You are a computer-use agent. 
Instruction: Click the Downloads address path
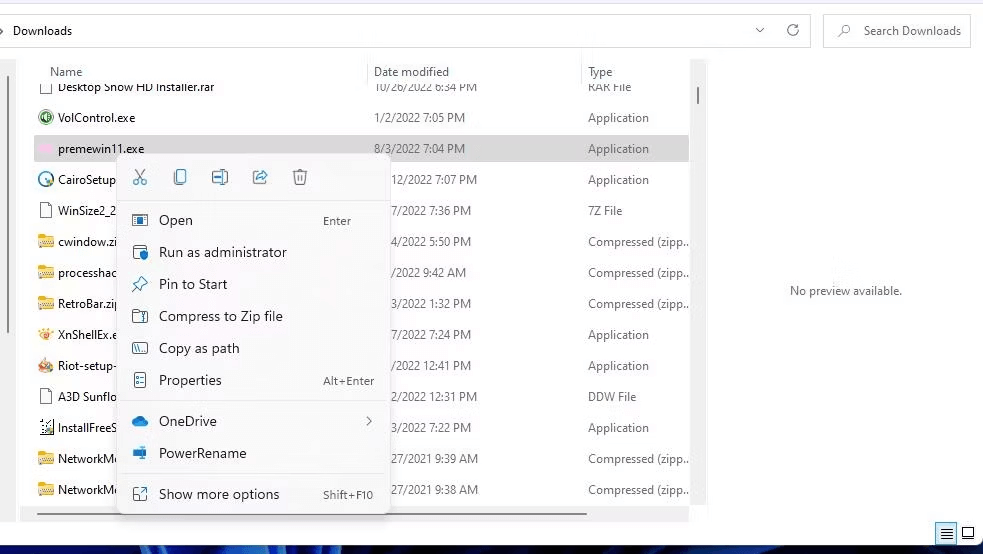(x=43, y=31)
